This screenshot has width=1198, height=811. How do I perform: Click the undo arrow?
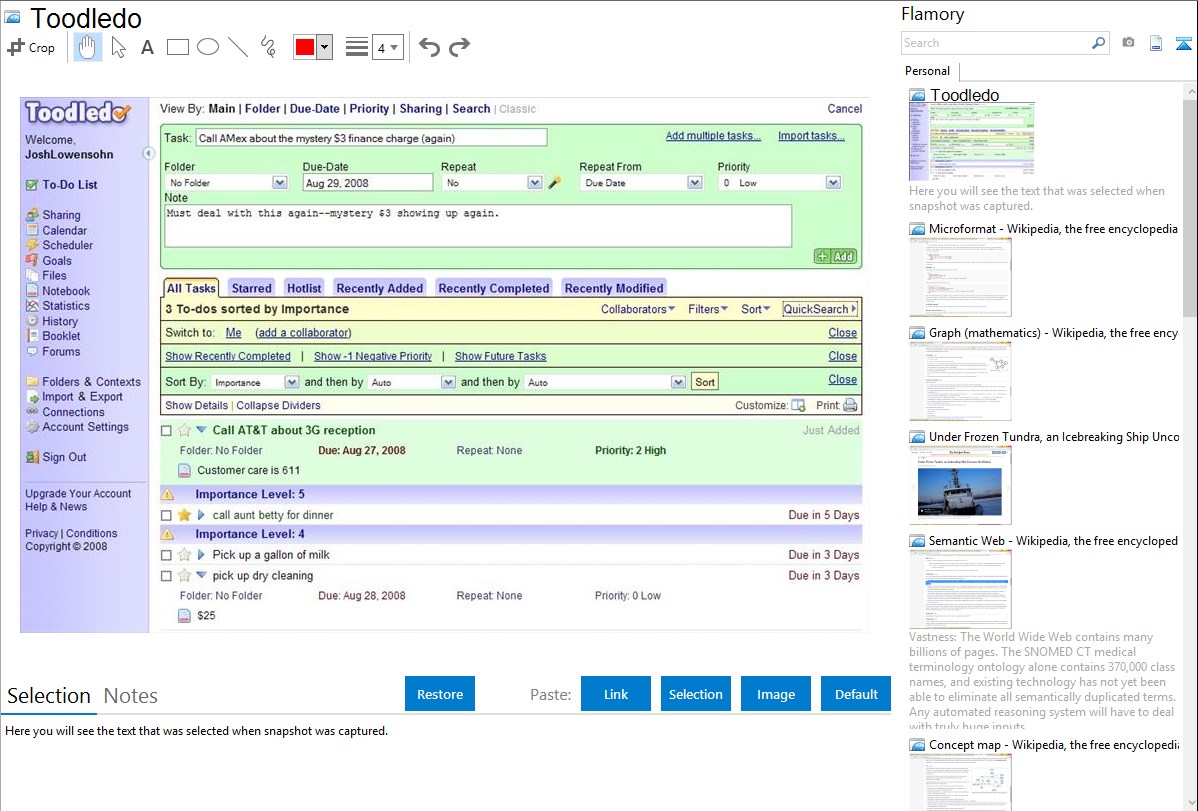point(429,47)
